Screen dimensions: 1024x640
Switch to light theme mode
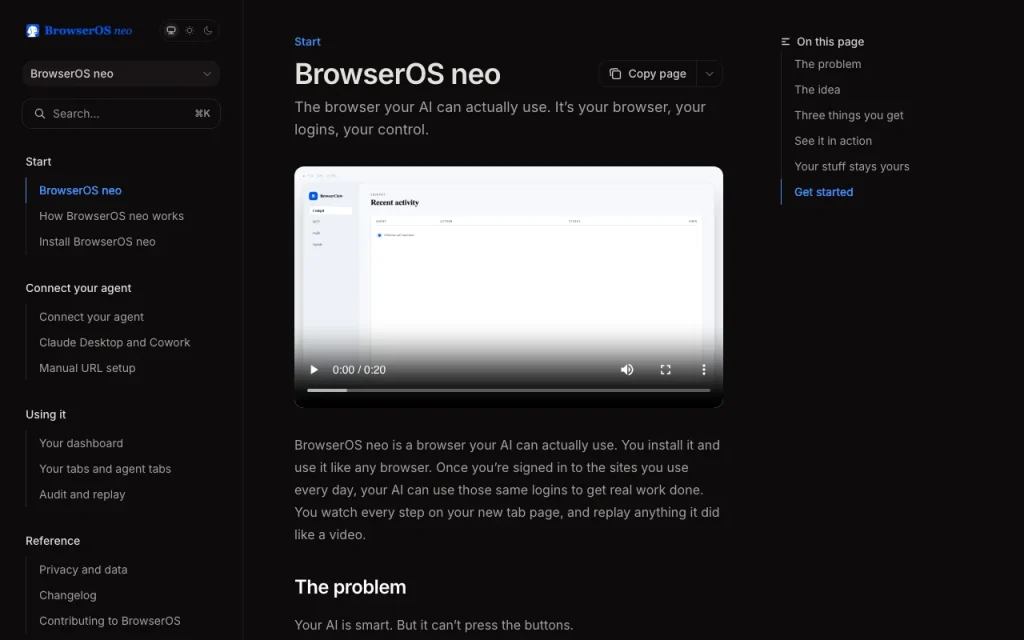click(x=189, y=31)
